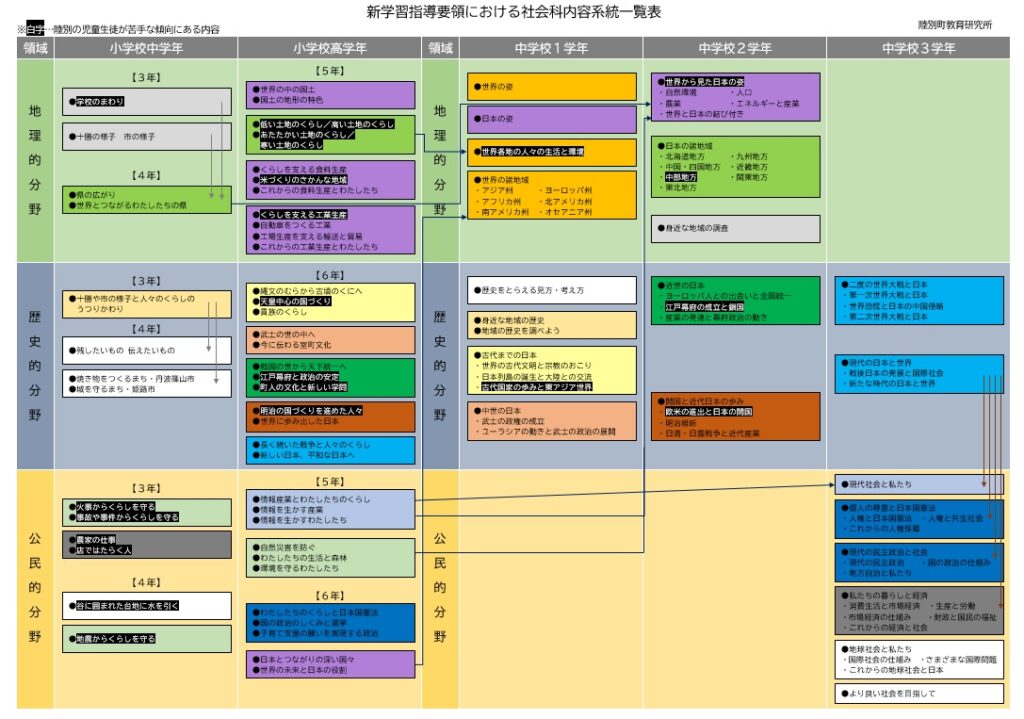
Task: Click the 中学校3学年 column header
Action: tap(917, 48)
